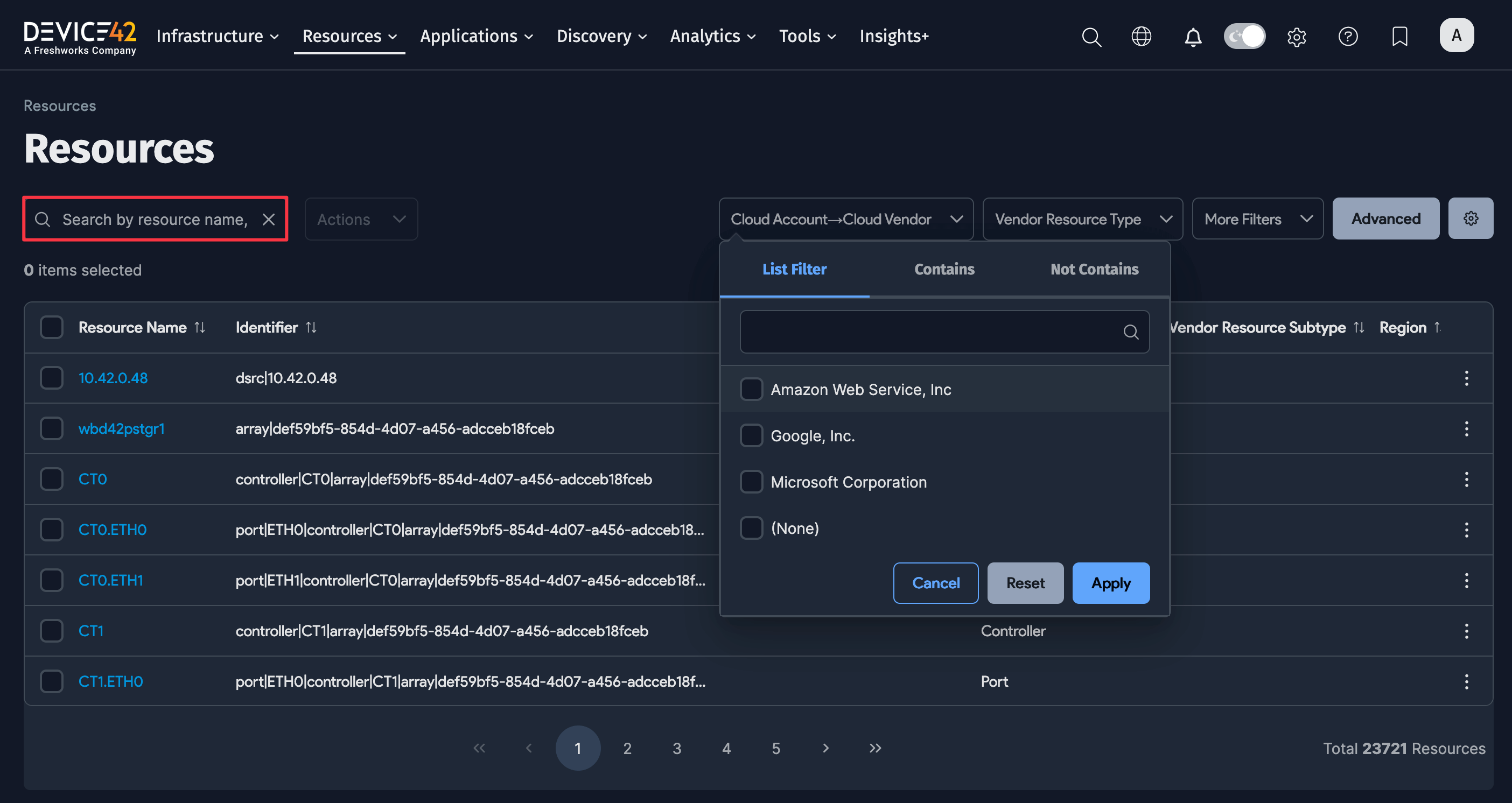1512x803 pixels.
Task: Open the Vendor Resource Type dropdown
Action: tap(1082, 218)
